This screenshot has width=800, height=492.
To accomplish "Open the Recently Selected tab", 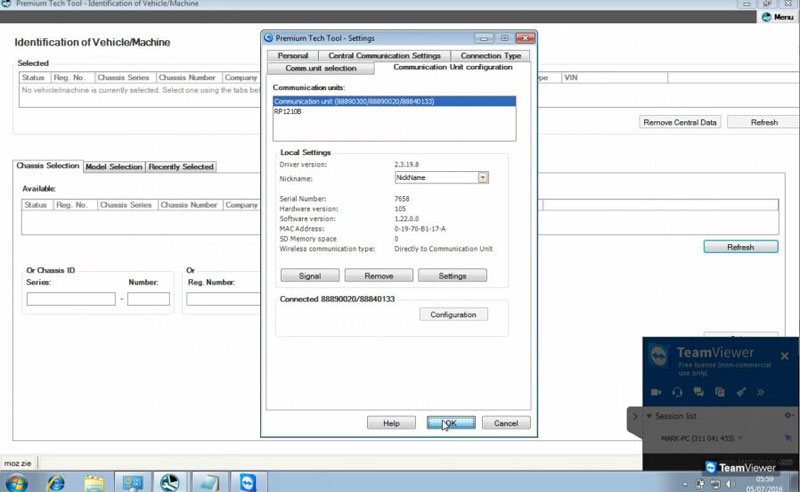I will [181, 167].
